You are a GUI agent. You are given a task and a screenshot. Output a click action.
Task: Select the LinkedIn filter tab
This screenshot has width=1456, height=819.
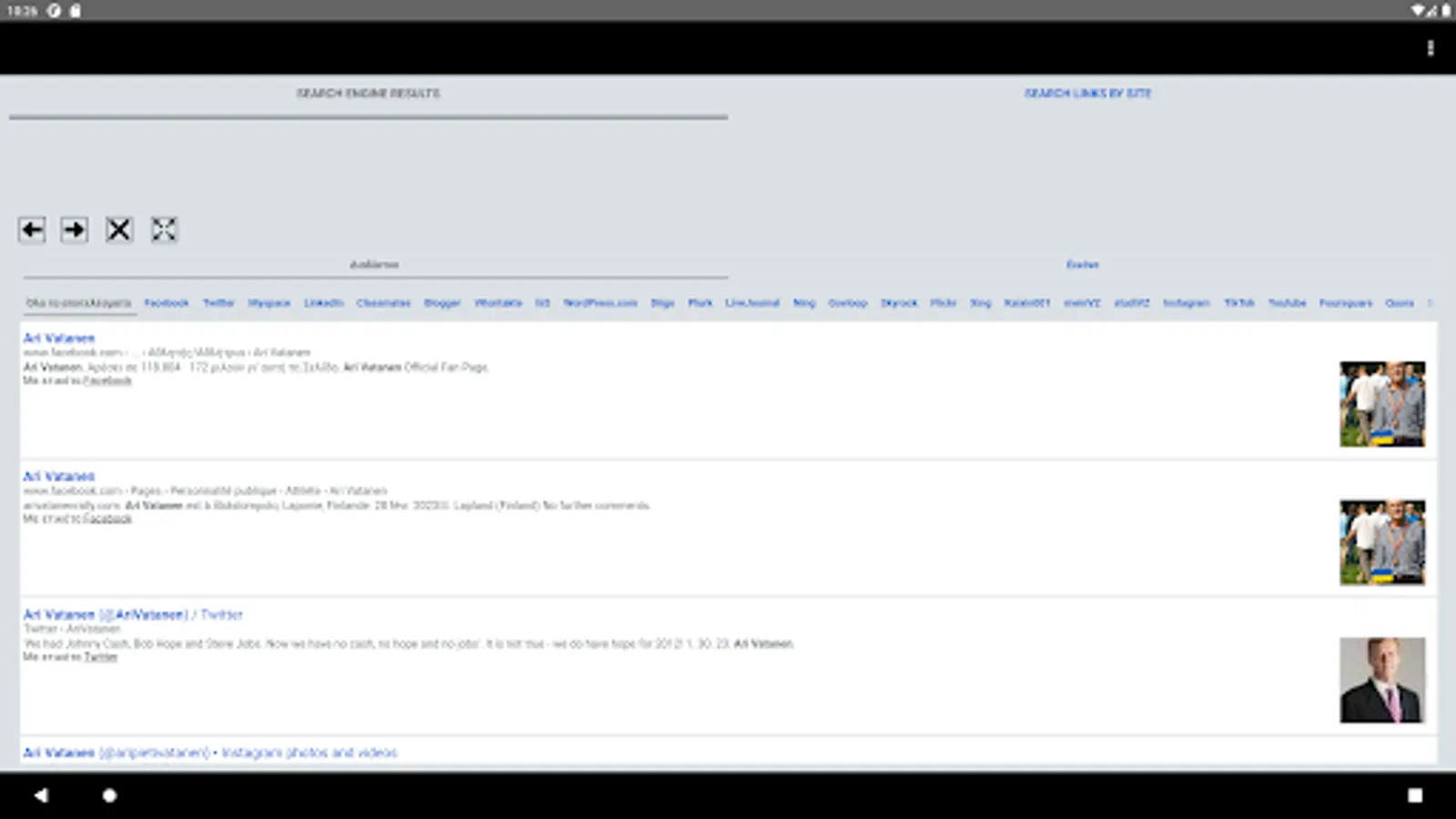coord(324,303)
